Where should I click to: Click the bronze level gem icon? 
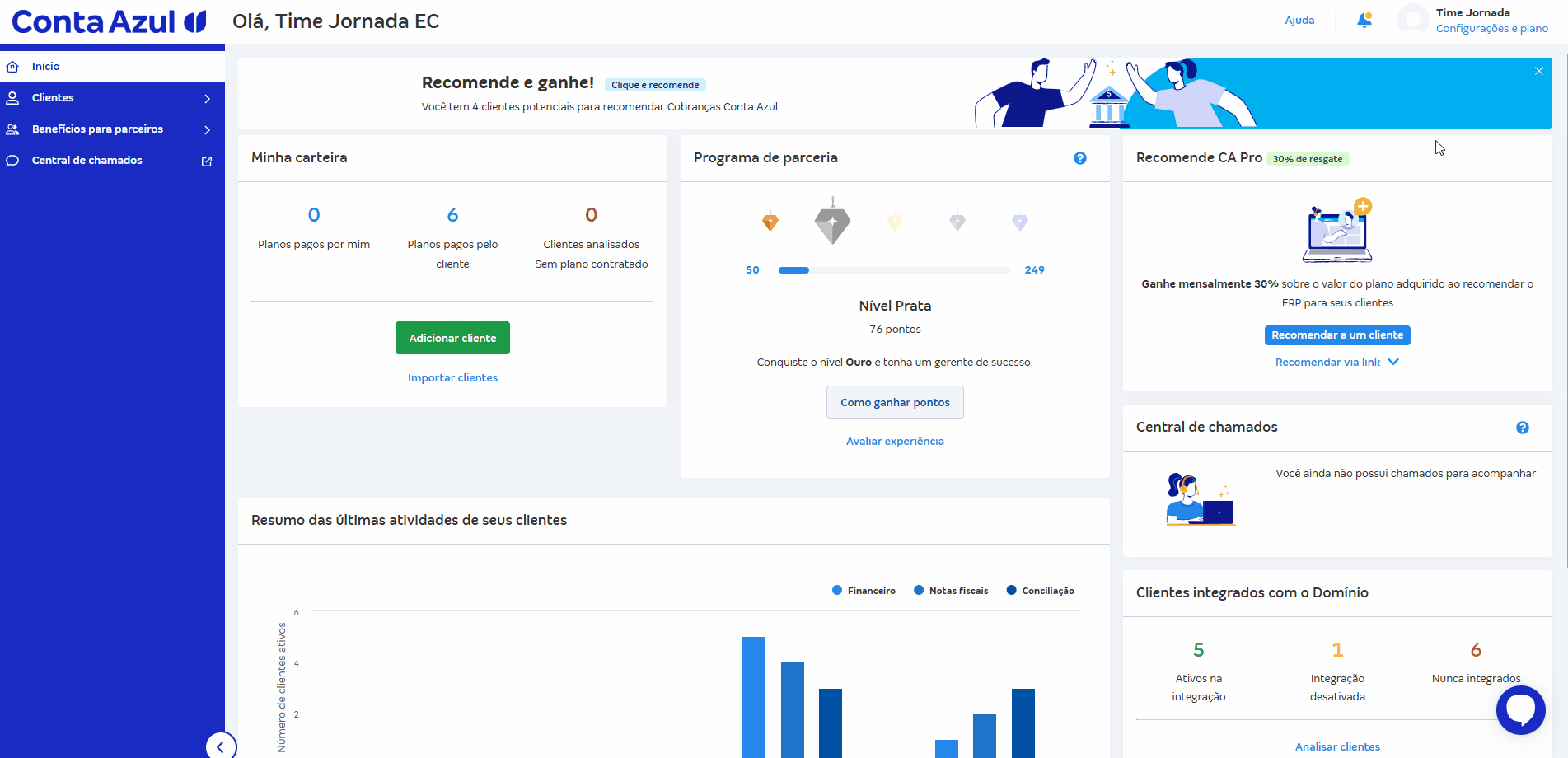(x=770, y=221)
